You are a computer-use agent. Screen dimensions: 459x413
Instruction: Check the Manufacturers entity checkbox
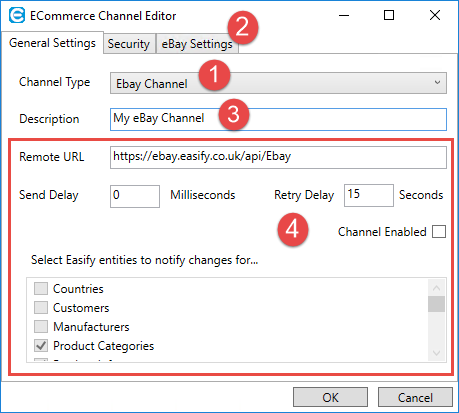click(x=41, y=327)
